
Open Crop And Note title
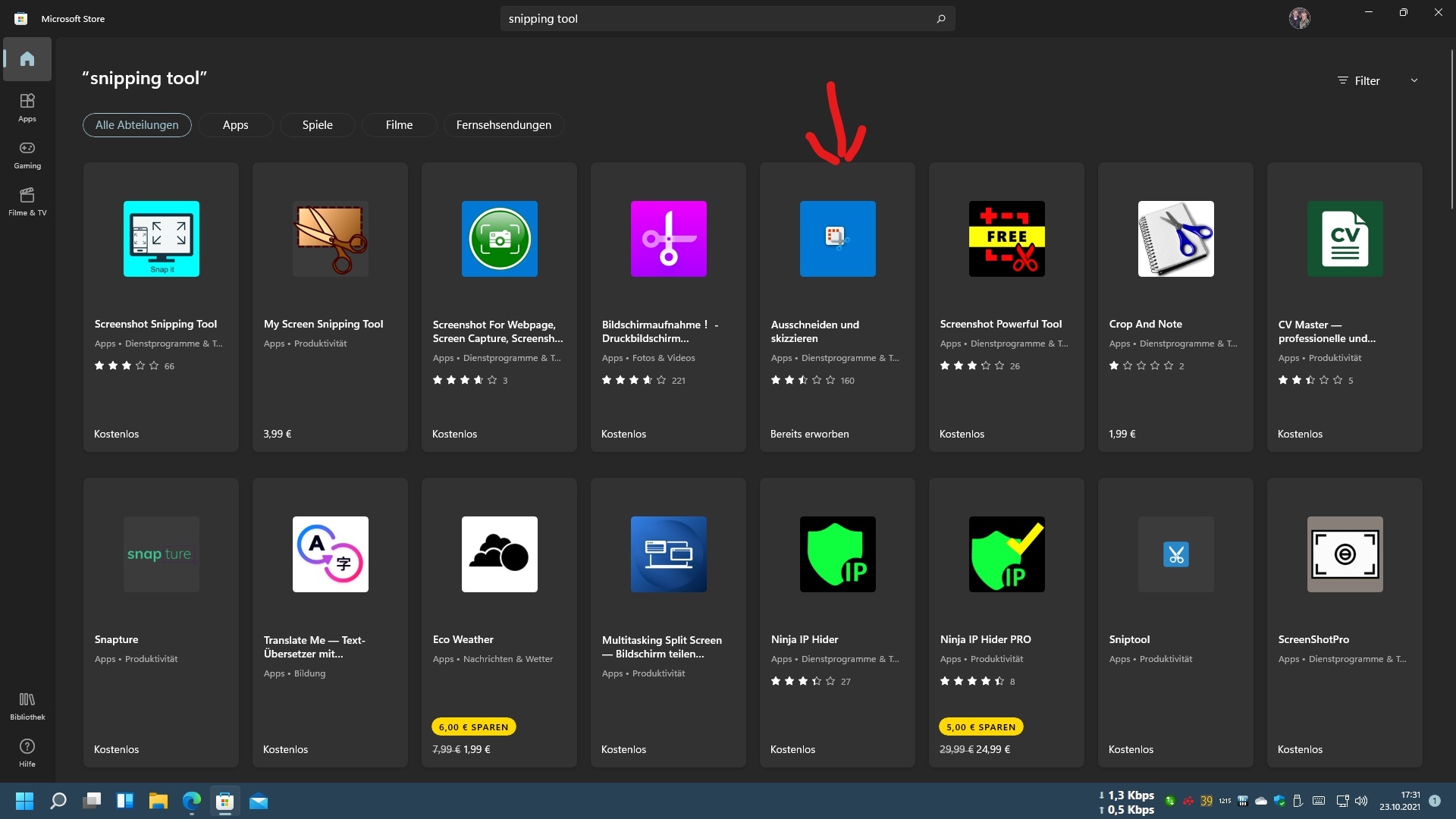pos(1145,324)
